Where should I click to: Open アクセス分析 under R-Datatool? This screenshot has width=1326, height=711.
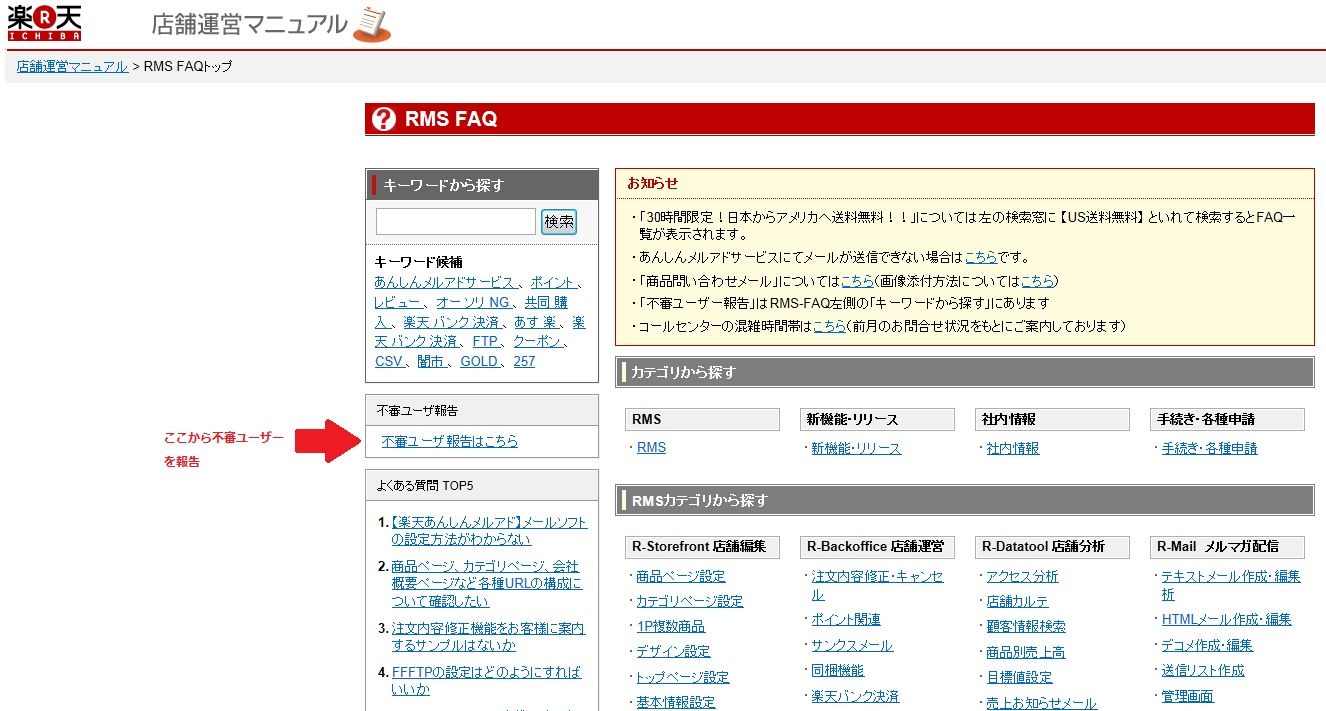pyautogui.click(x=1022, y=576)
